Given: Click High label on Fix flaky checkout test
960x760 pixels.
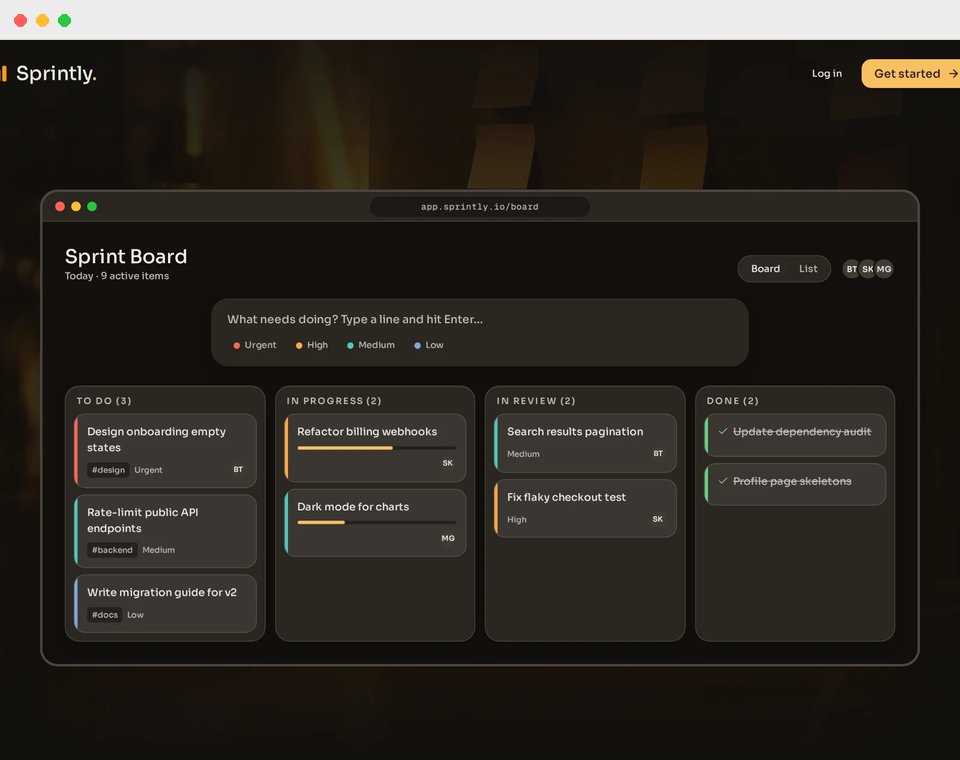Looking at the screenshot, I should coord(517,519).
